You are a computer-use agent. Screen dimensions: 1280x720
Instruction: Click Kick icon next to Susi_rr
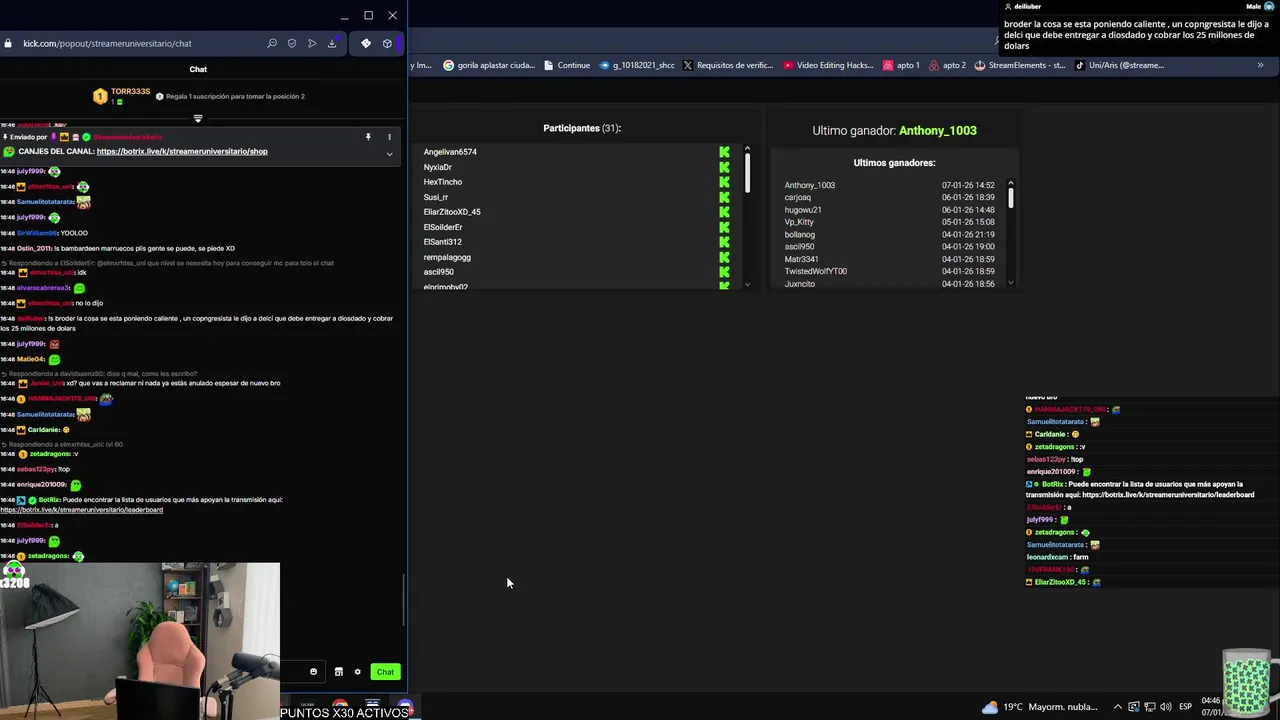coord(724,197)
